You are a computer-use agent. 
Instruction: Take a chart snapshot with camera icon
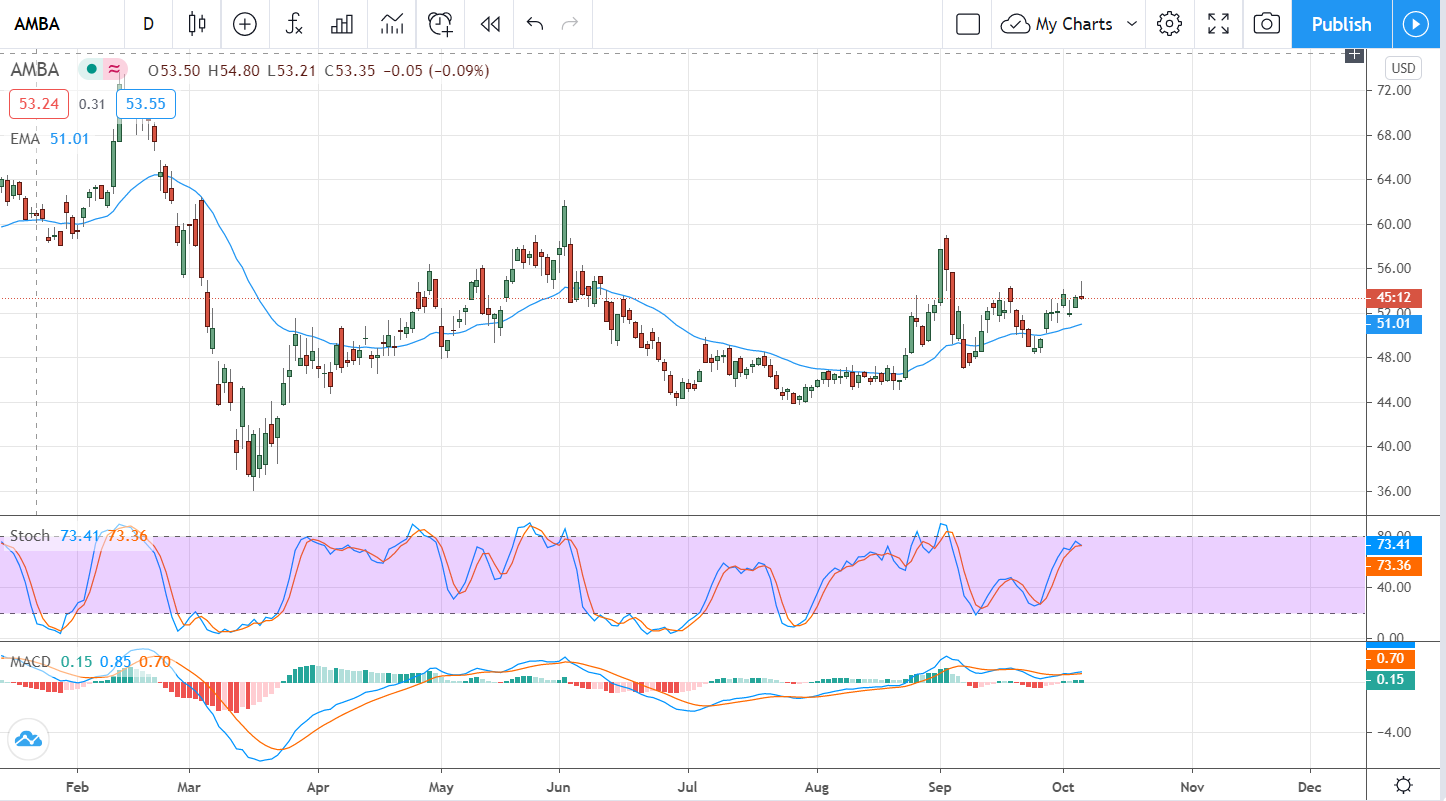pos(1266,24)
